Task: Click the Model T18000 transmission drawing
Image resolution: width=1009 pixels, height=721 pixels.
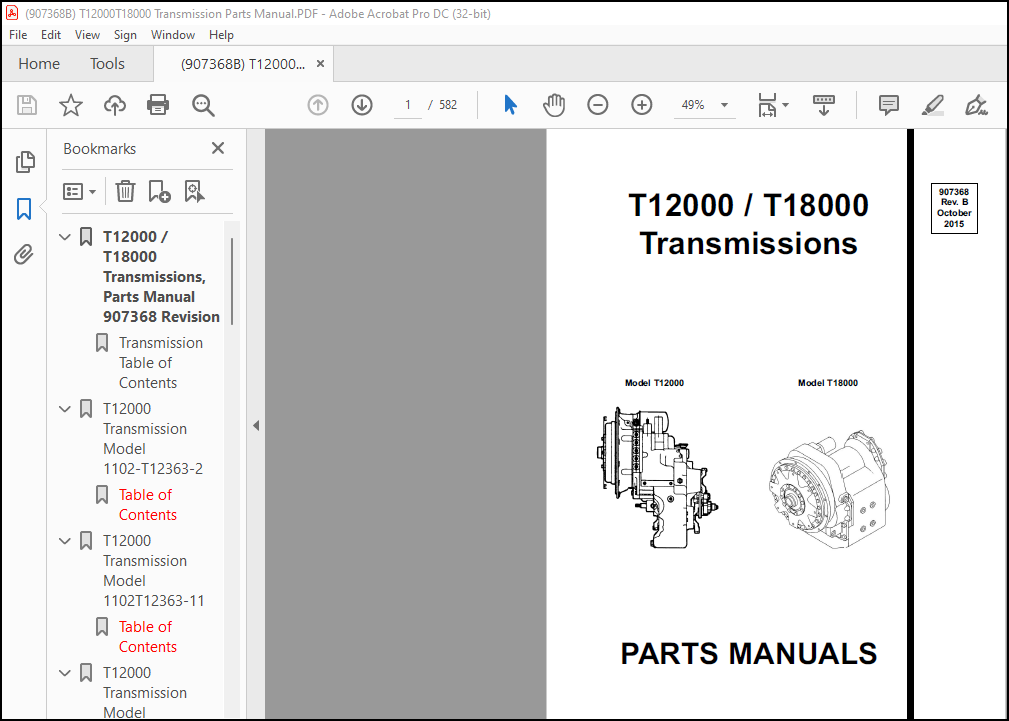Action: point(830,489)
